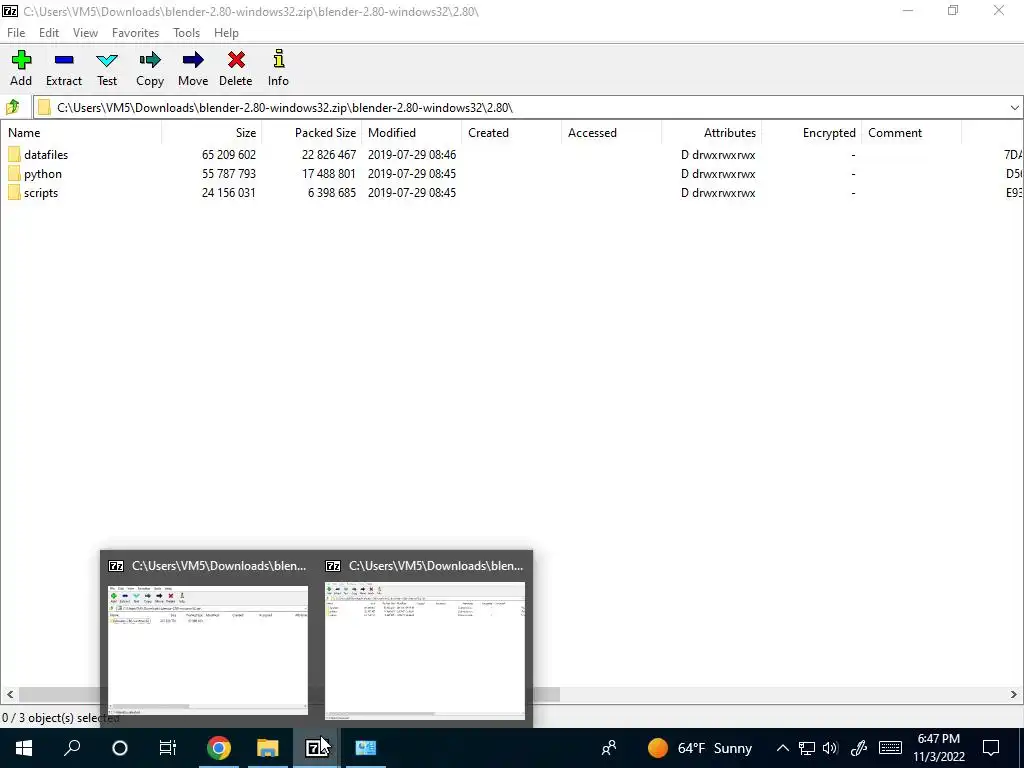Click the pen workspace tray icon

point(859,748)
